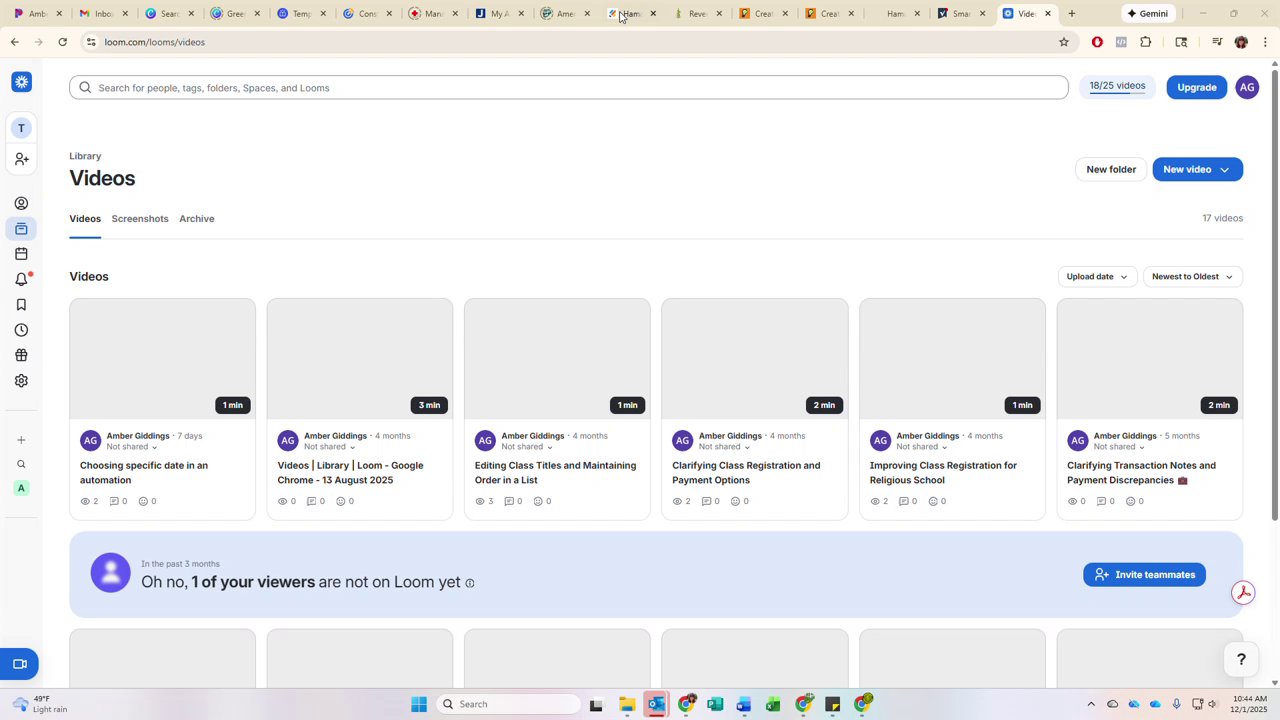Click the Library breadcrumb text
The width and height of the screenshot is (1280, 720).
pyautogui.click(x=85, y=156)
